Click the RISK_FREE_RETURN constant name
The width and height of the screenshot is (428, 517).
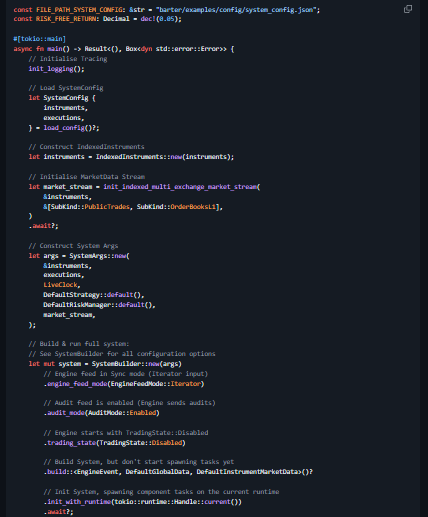pyautogui.click(x=66, y=19)
